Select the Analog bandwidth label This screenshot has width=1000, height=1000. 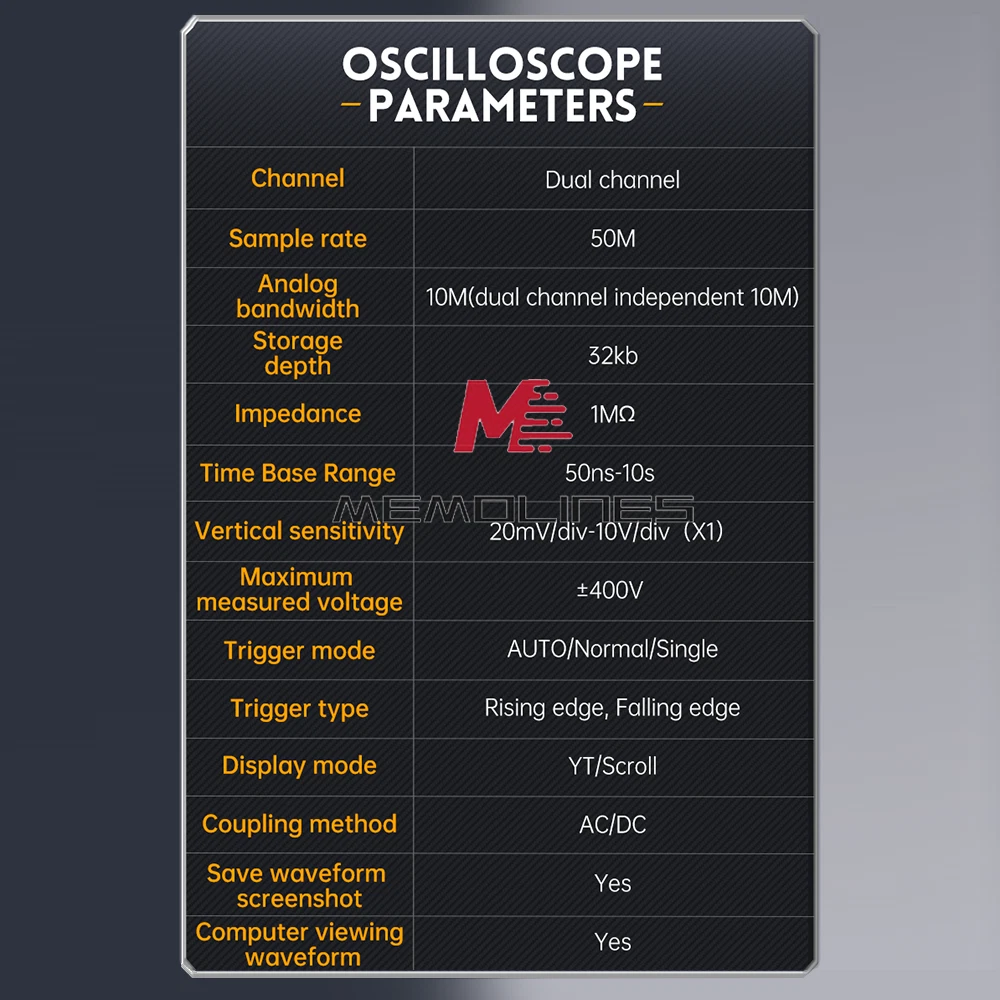click(x=298, y=296)
